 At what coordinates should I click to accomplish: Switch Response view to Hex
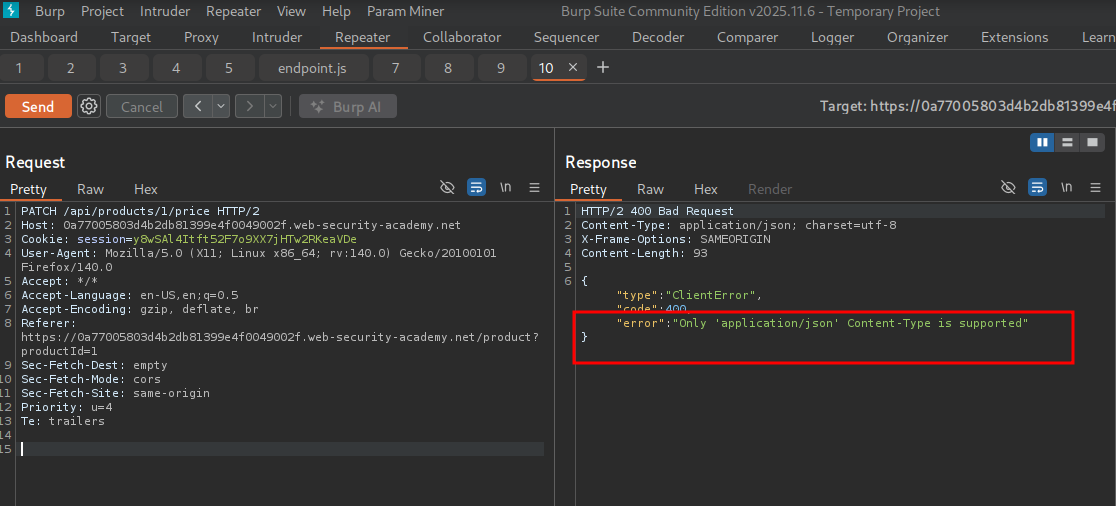(706, 189)
